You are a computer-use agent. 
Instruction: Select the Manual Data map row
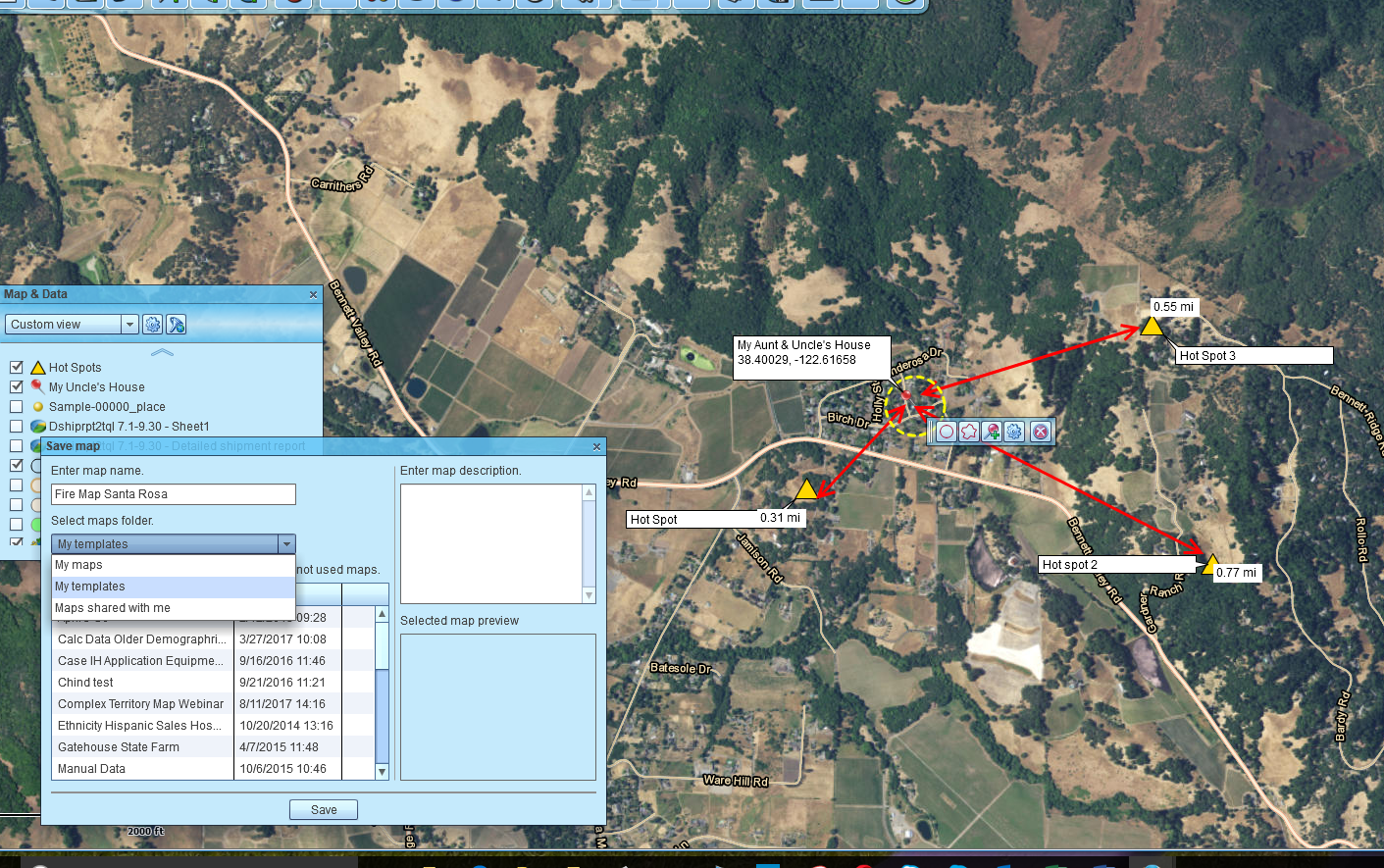[x=212, y=769]
